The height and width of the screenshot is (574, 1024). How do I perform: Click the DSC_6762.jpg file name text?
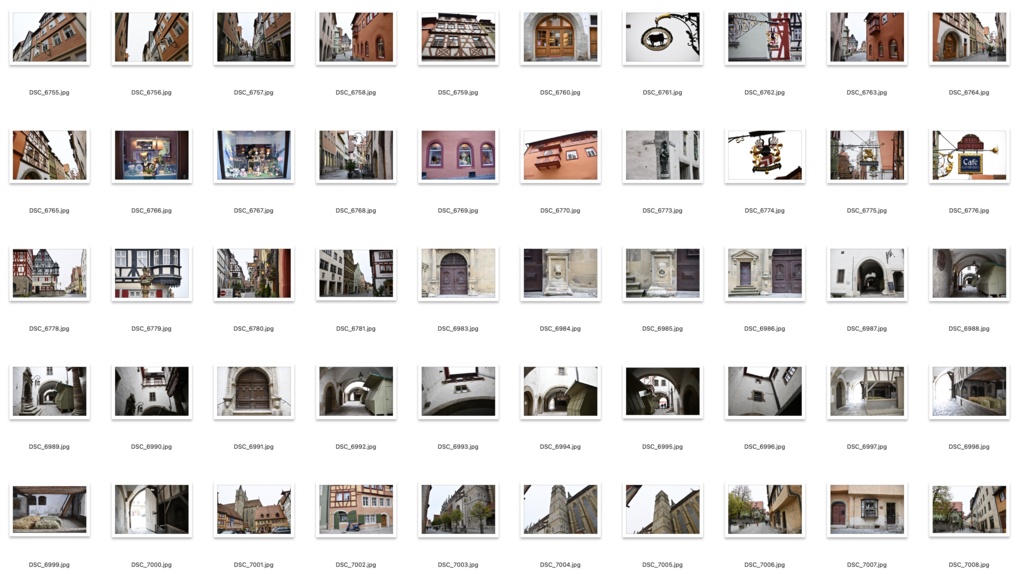click(x=765, y=93)
